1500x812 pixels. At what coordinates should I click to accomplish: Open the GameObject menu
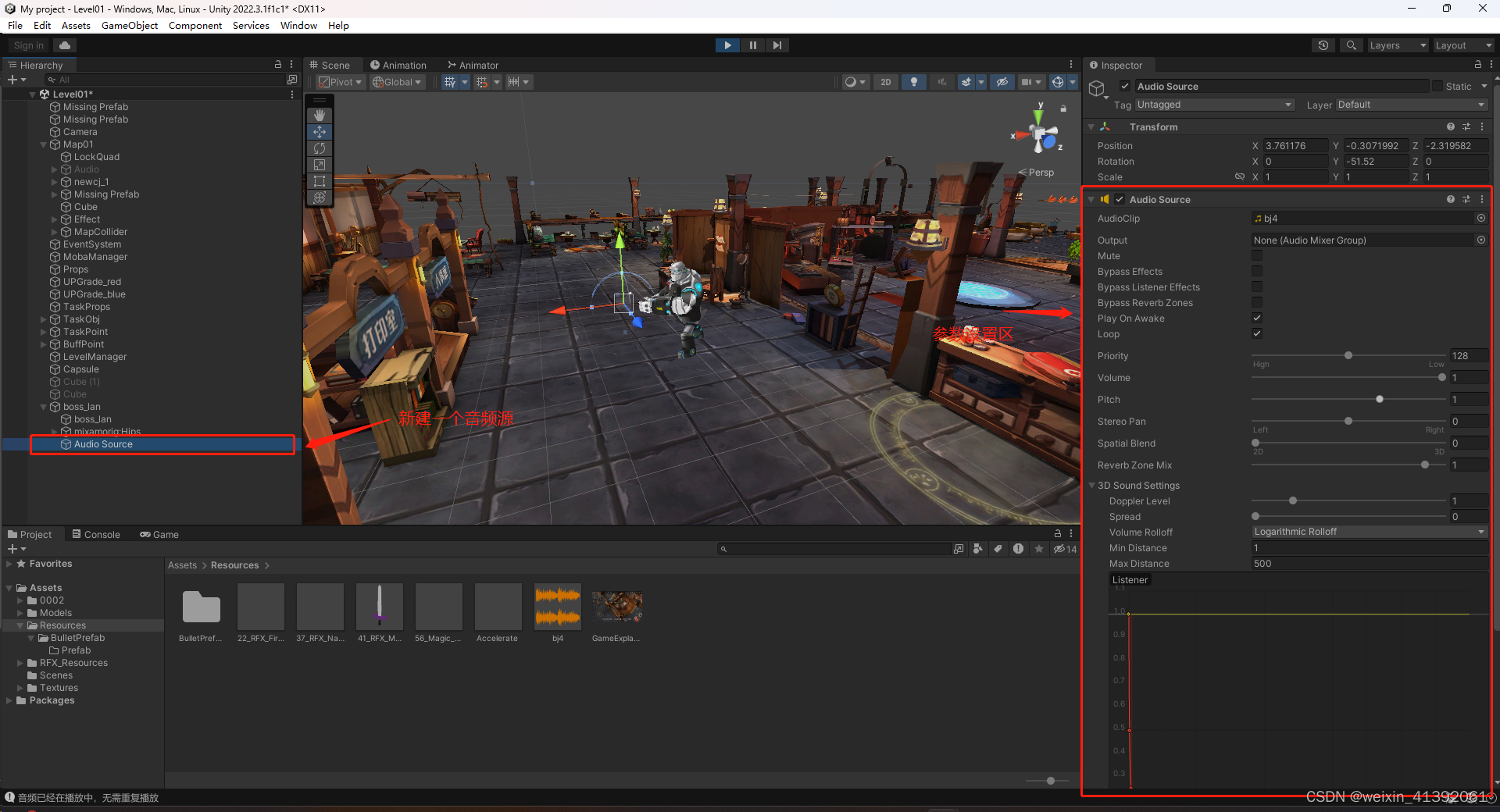[x=130, y=26]
